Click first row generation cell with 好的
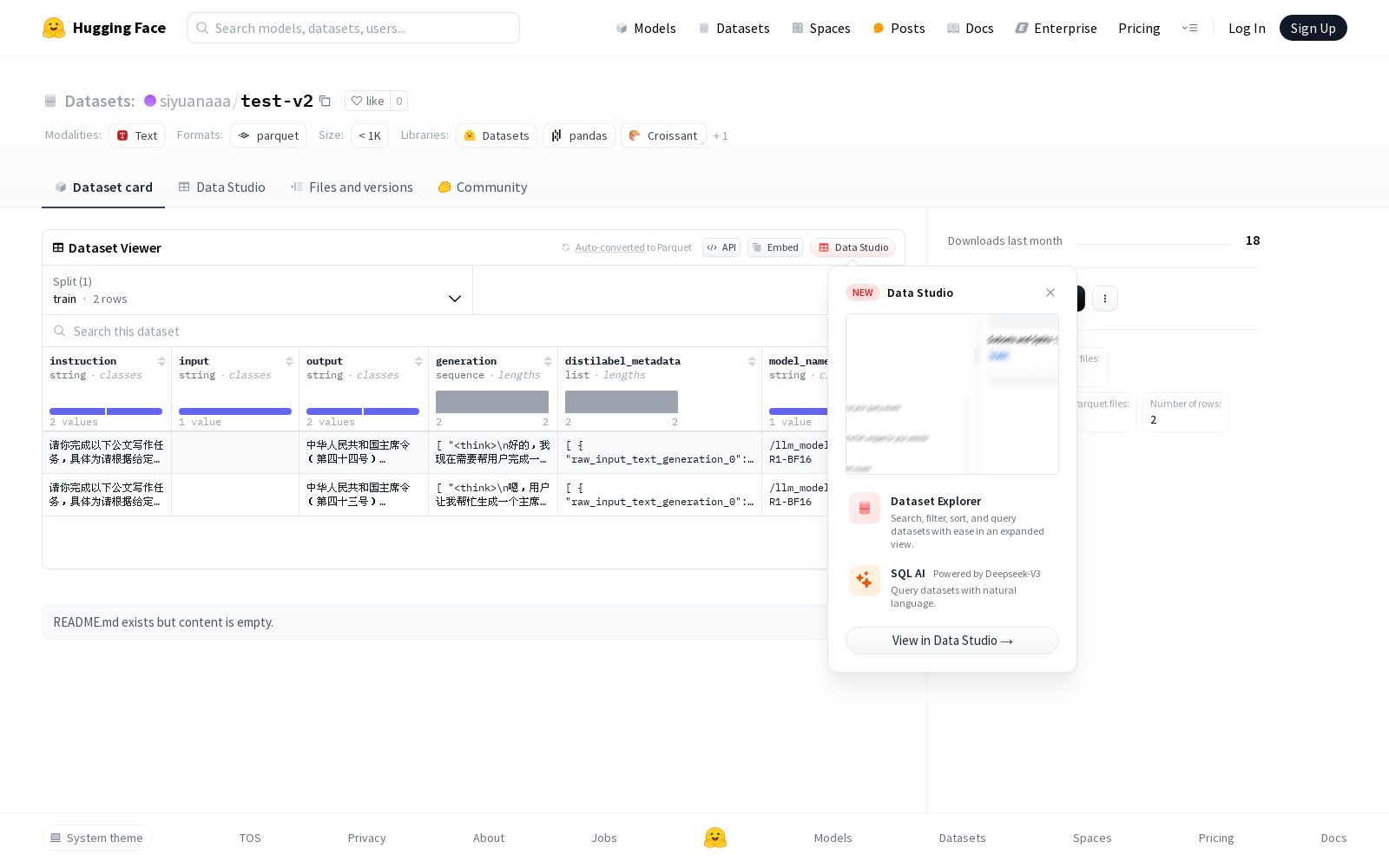This screenshot has width=1389, height=868. (x=493, y=452)
